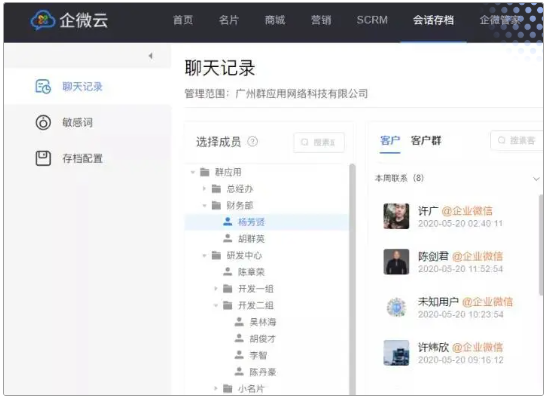Click the person icon of 杨芳贤
The width and height of the screenshot is (548, 399).
pyautogui.click(x=228, y=222)
